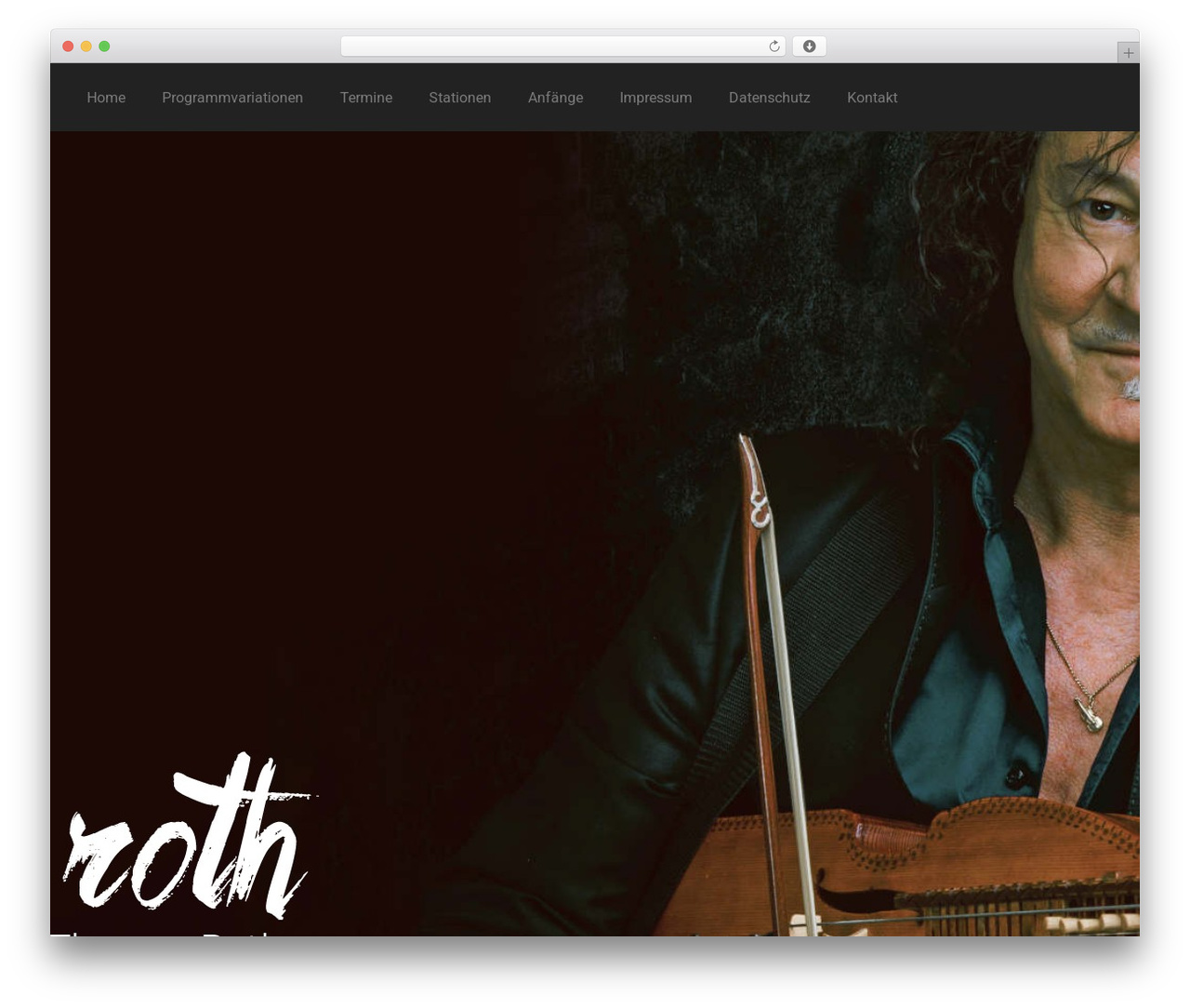Viewport: 1190px width, 1008px height.
Task: Click the roth logo image
Action: pyautogui.click(x=190, y=835)
